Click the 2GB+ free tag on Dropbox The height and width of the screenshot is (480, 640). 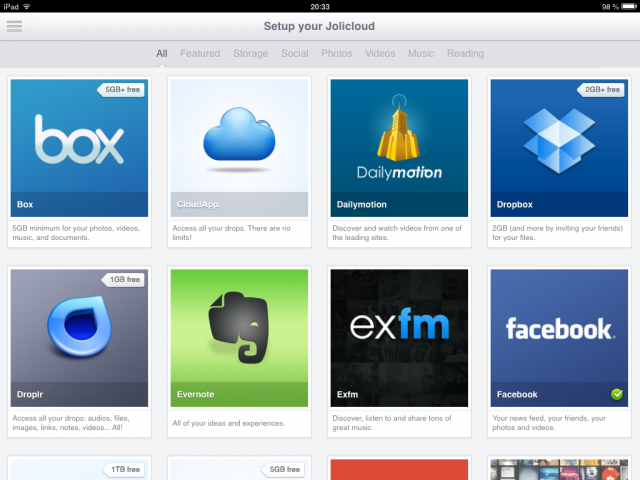pos(601,89)
